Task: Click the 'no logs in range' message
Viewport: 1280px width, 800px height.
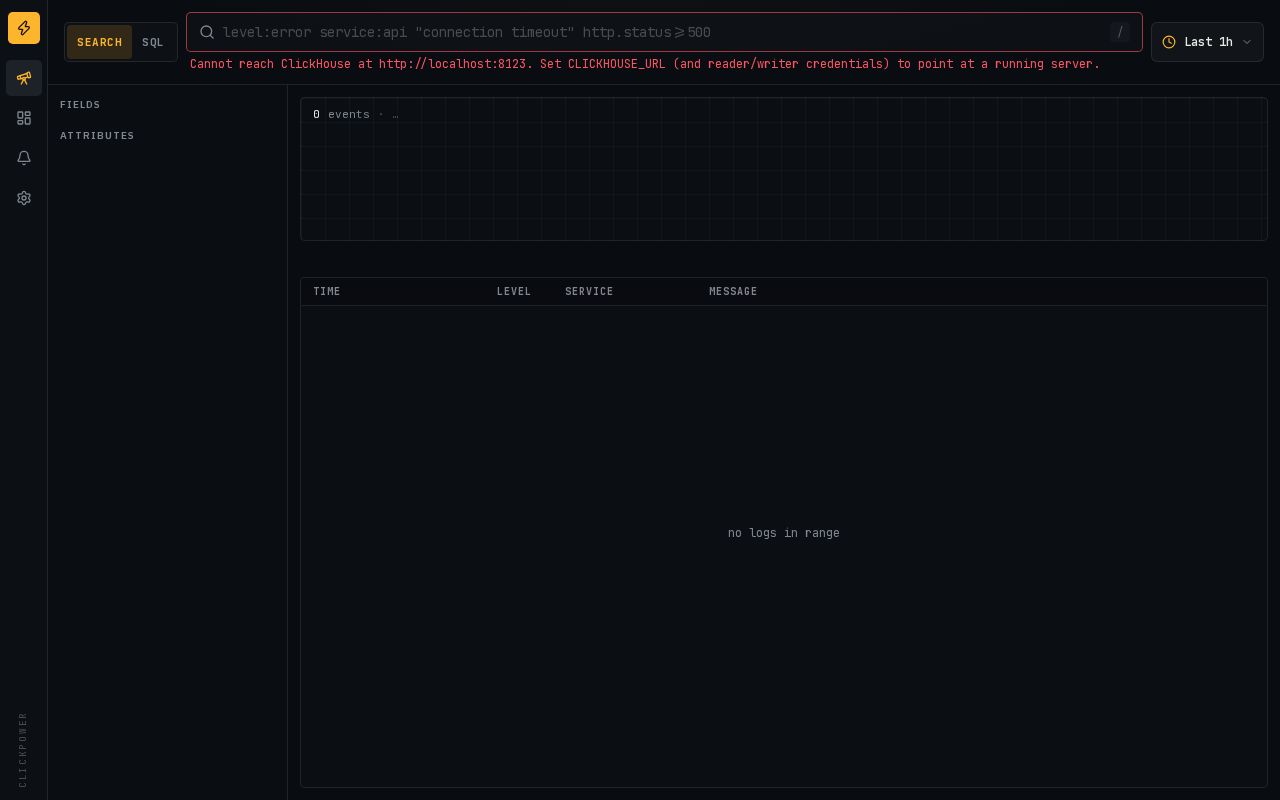Action: 784,533
